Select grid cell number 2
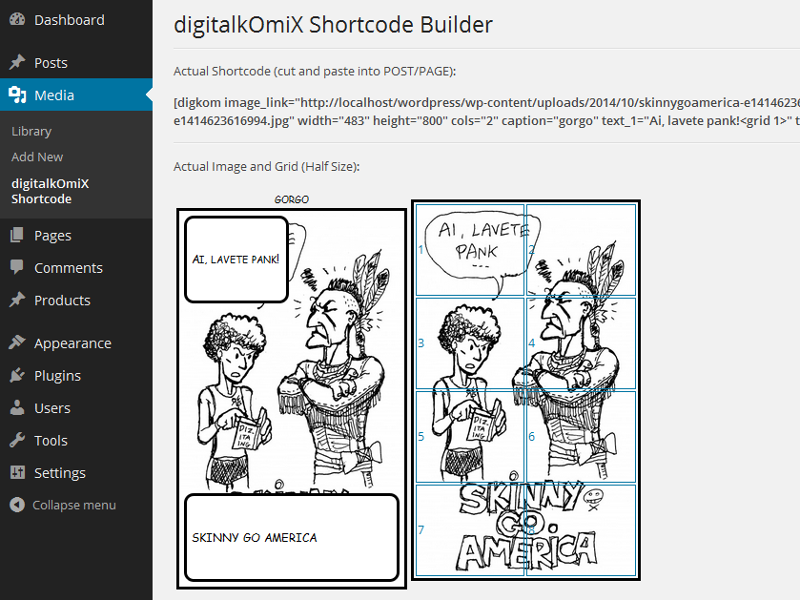Image resolution: width=800 pixels, height=600 pixels. (x=581, y=249)
